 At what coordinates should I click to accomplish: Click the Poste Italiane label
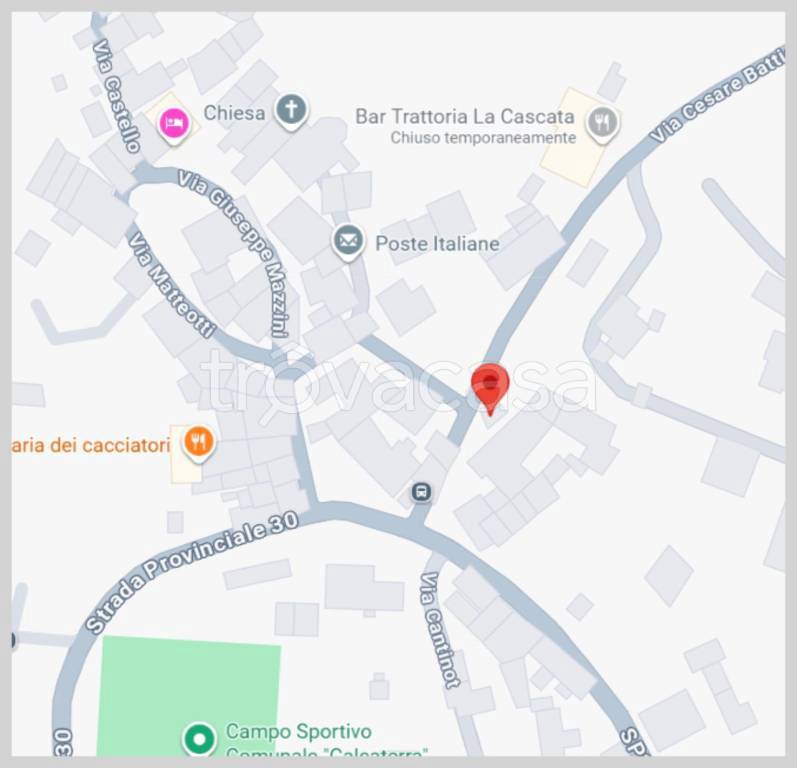click(x=437, y=243)
